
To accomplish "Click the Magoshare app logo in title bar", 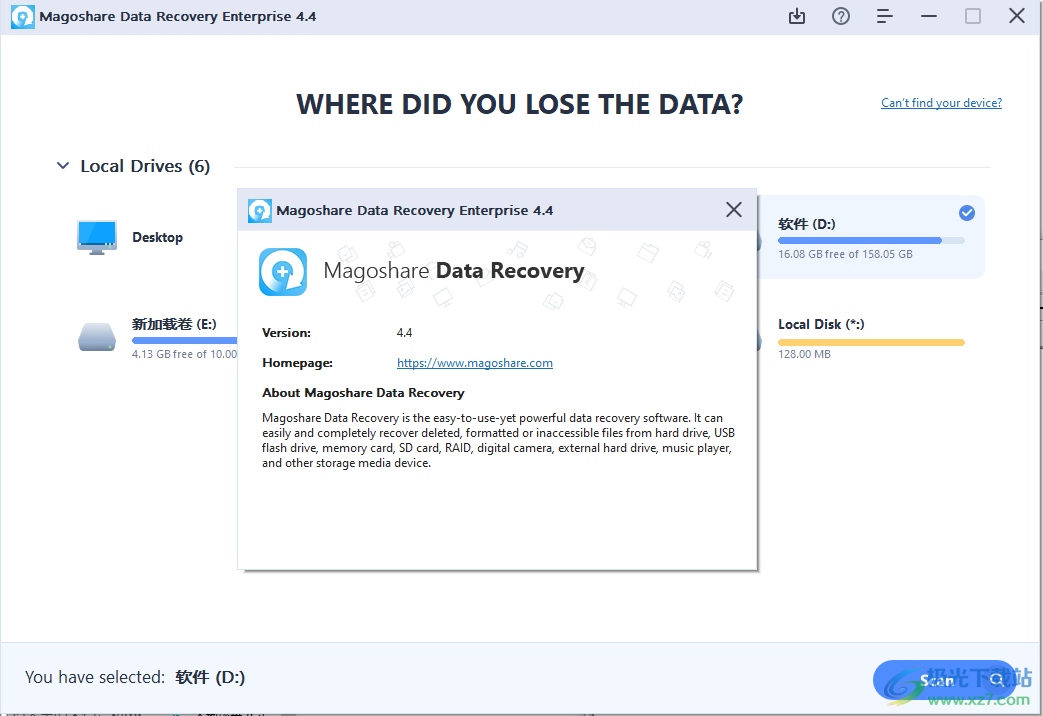I will 23,17.
